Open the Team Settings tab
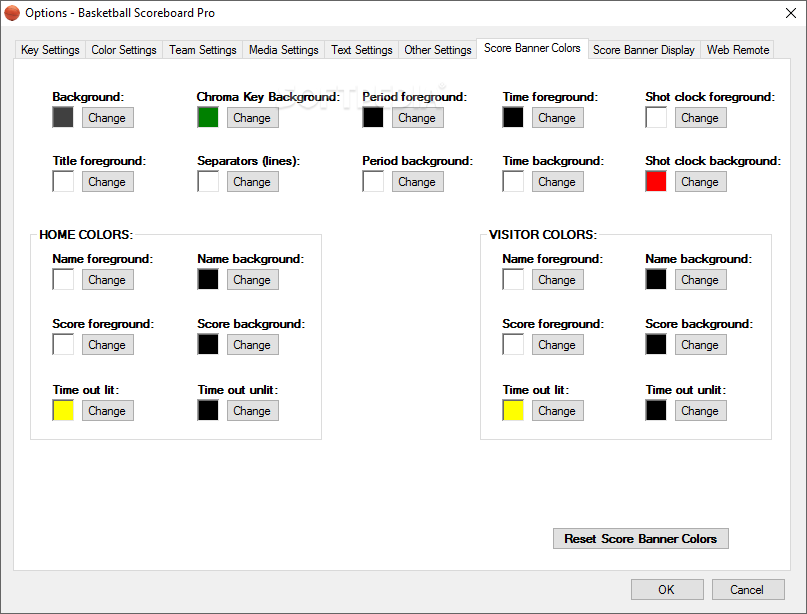Viewport: 807px width, 614px height. pos(202,50)
